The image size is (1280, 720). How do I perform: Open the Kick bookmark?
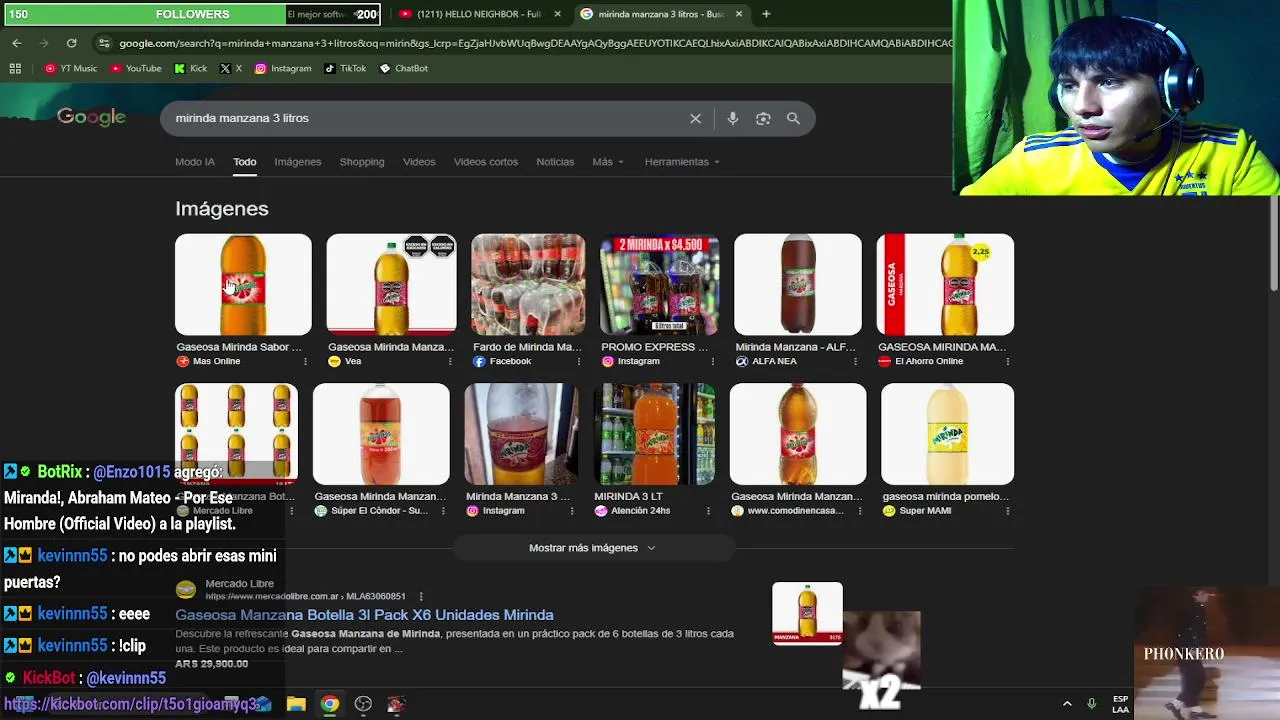pyautogui.click(x=190, y=68)
